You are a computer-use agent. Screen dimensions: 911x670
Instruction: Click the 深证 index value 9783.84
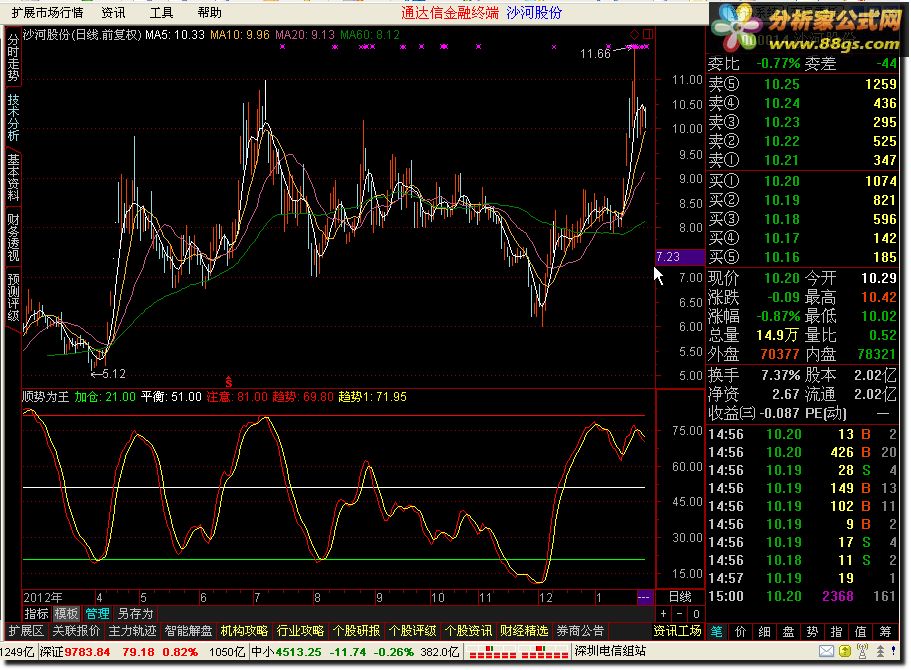point(87,652)
